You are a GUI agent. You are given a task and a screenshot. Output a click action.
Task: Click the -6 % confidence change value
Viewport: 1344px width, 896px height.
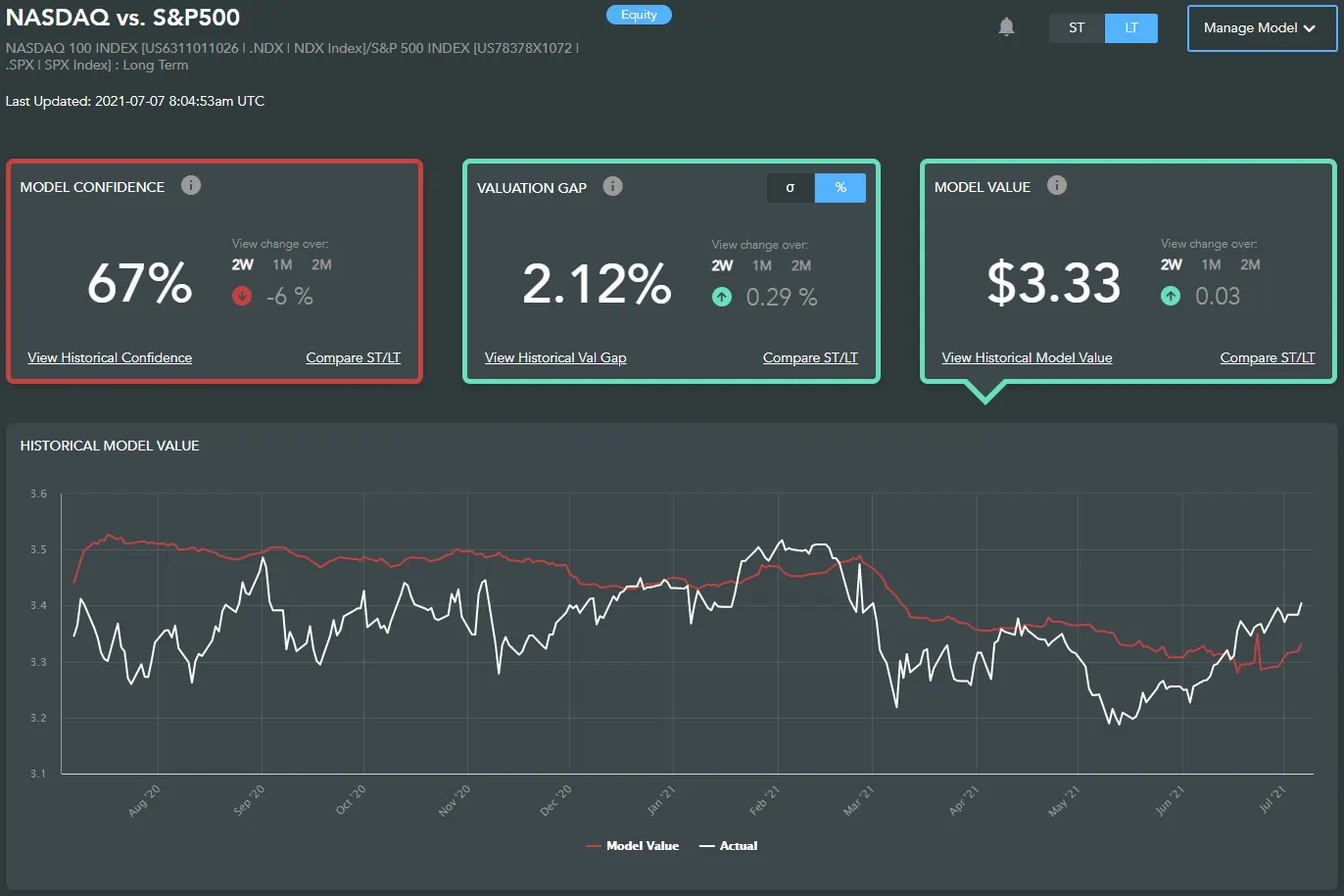[289, 296]
